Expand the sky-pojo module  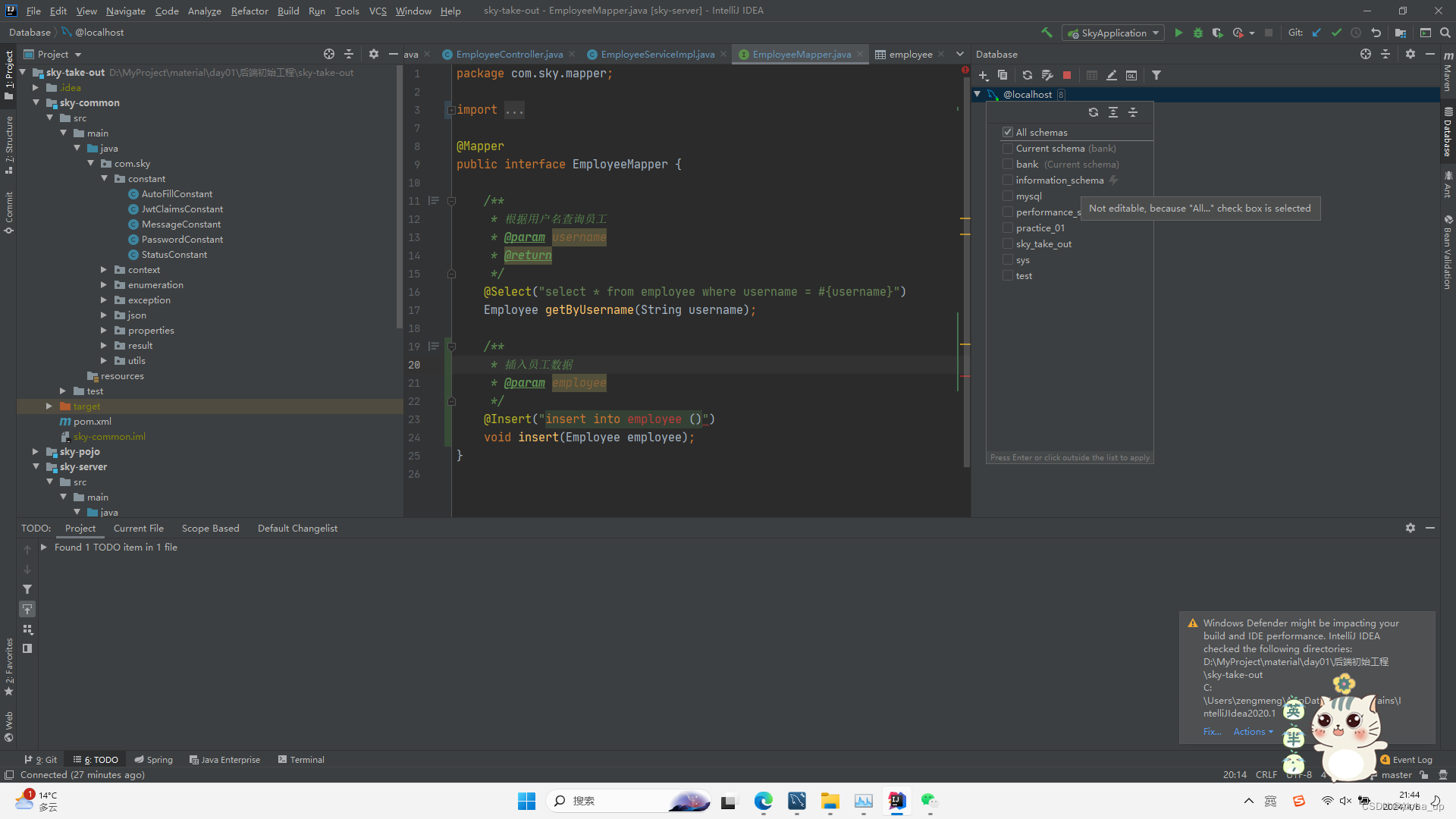pos(36,452)
